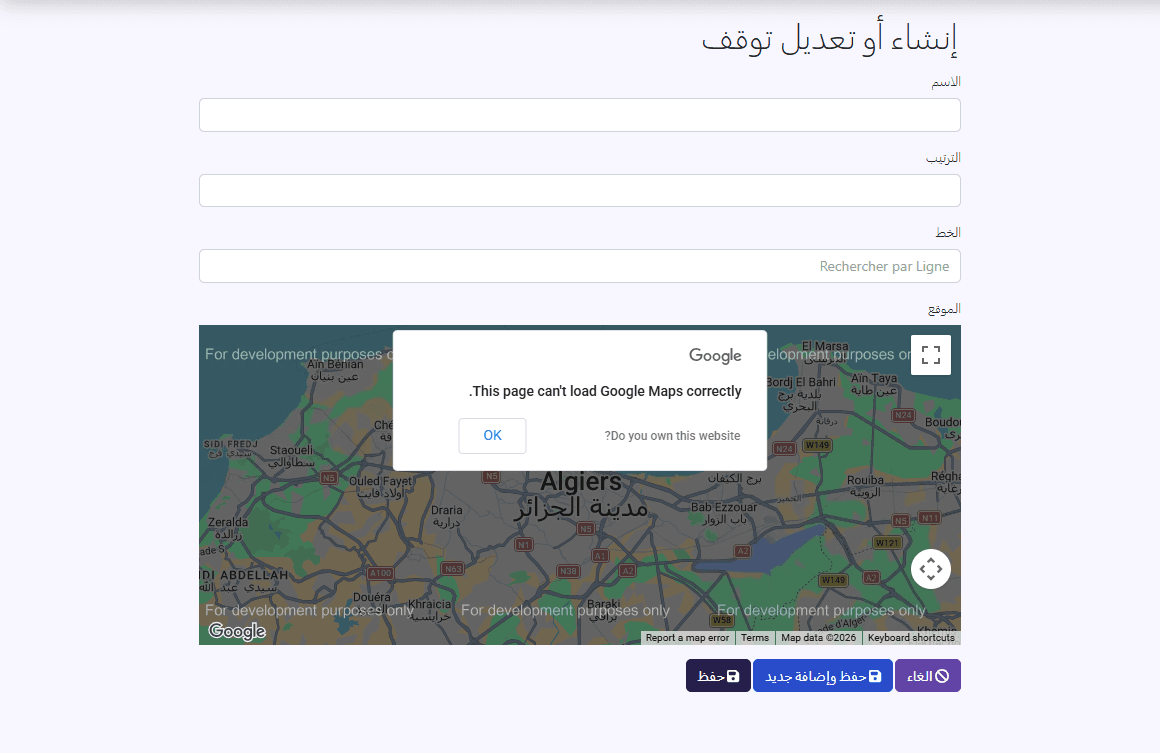This screenshot has height=753, width=1160.
Task: Click the page heading إنشاء أو تعديل توقف
Action: click(829, 38)
